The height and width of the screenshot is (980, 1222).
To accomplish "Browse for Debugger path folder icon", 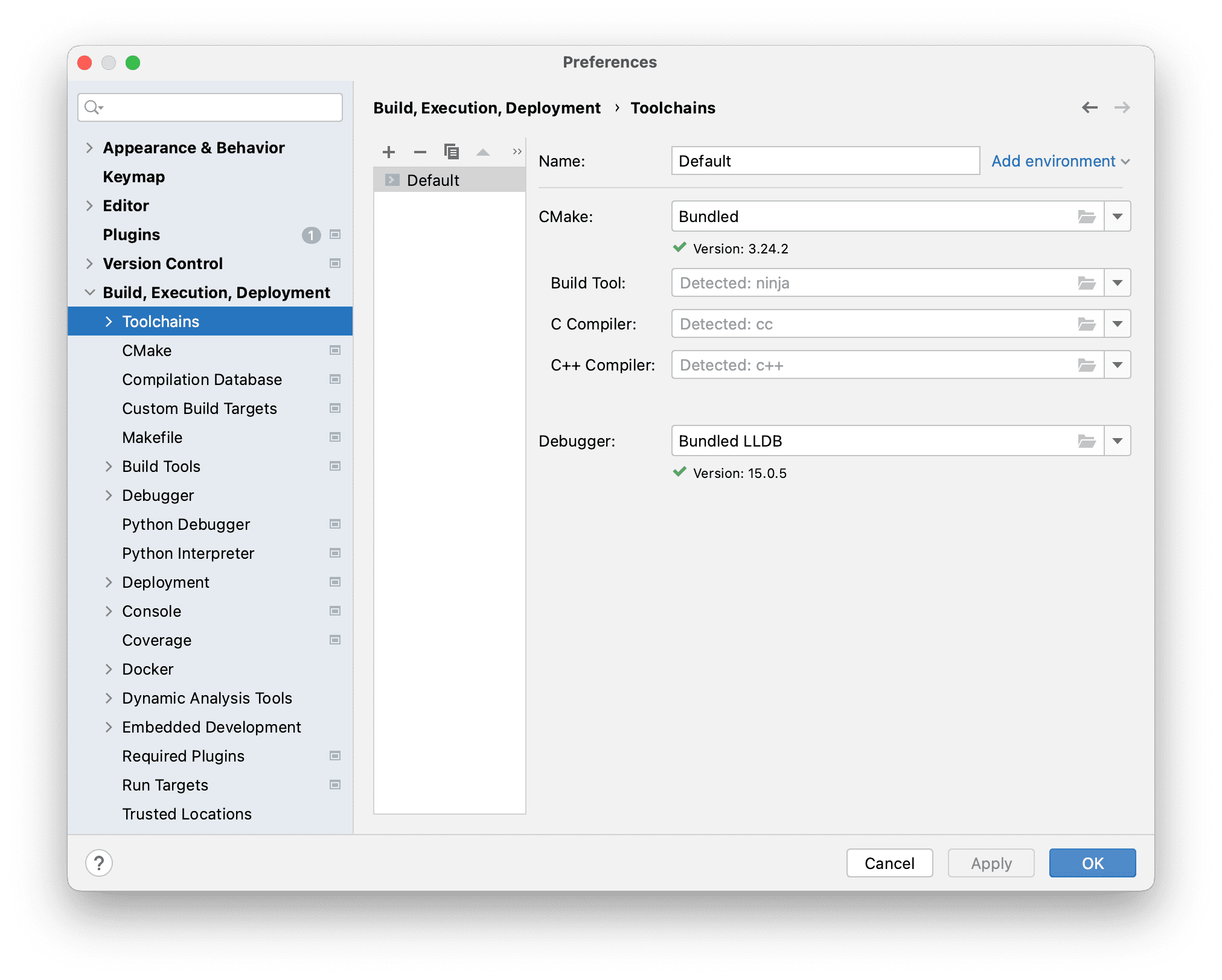I will point(1087,441).
